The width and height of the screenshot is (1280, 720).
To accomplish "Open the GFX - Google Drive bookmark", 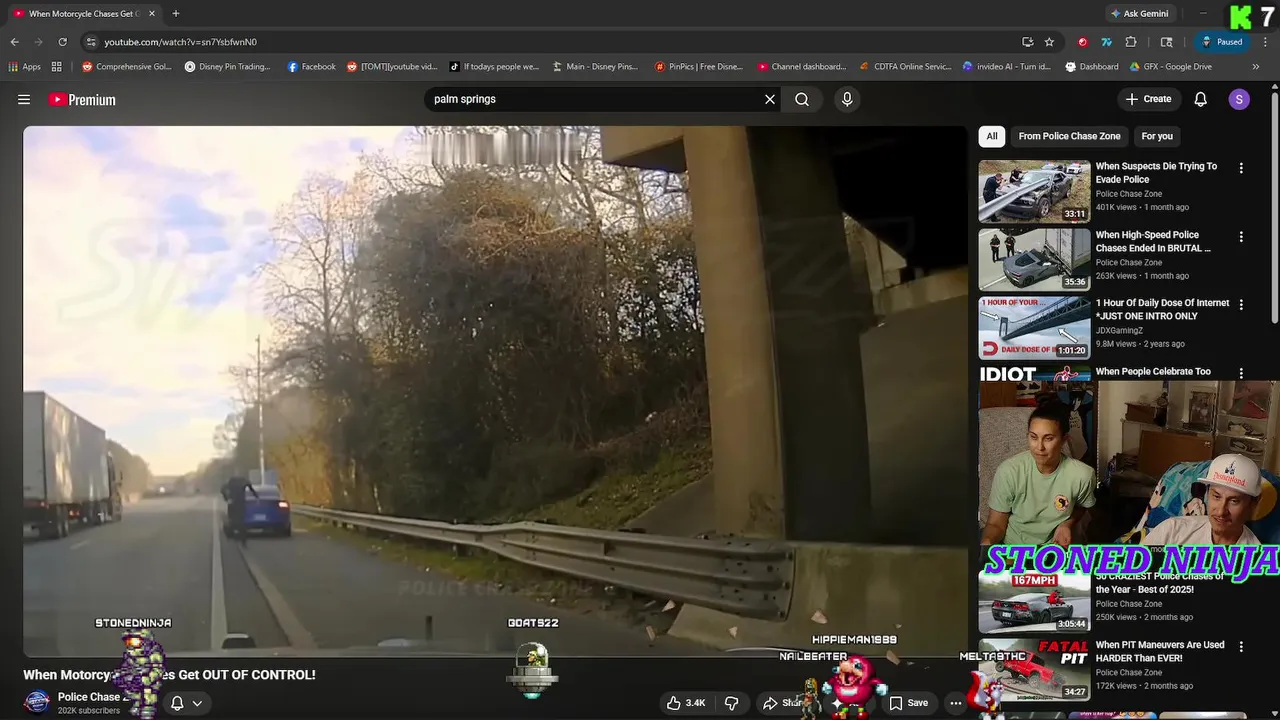I will click(1170, 67).
